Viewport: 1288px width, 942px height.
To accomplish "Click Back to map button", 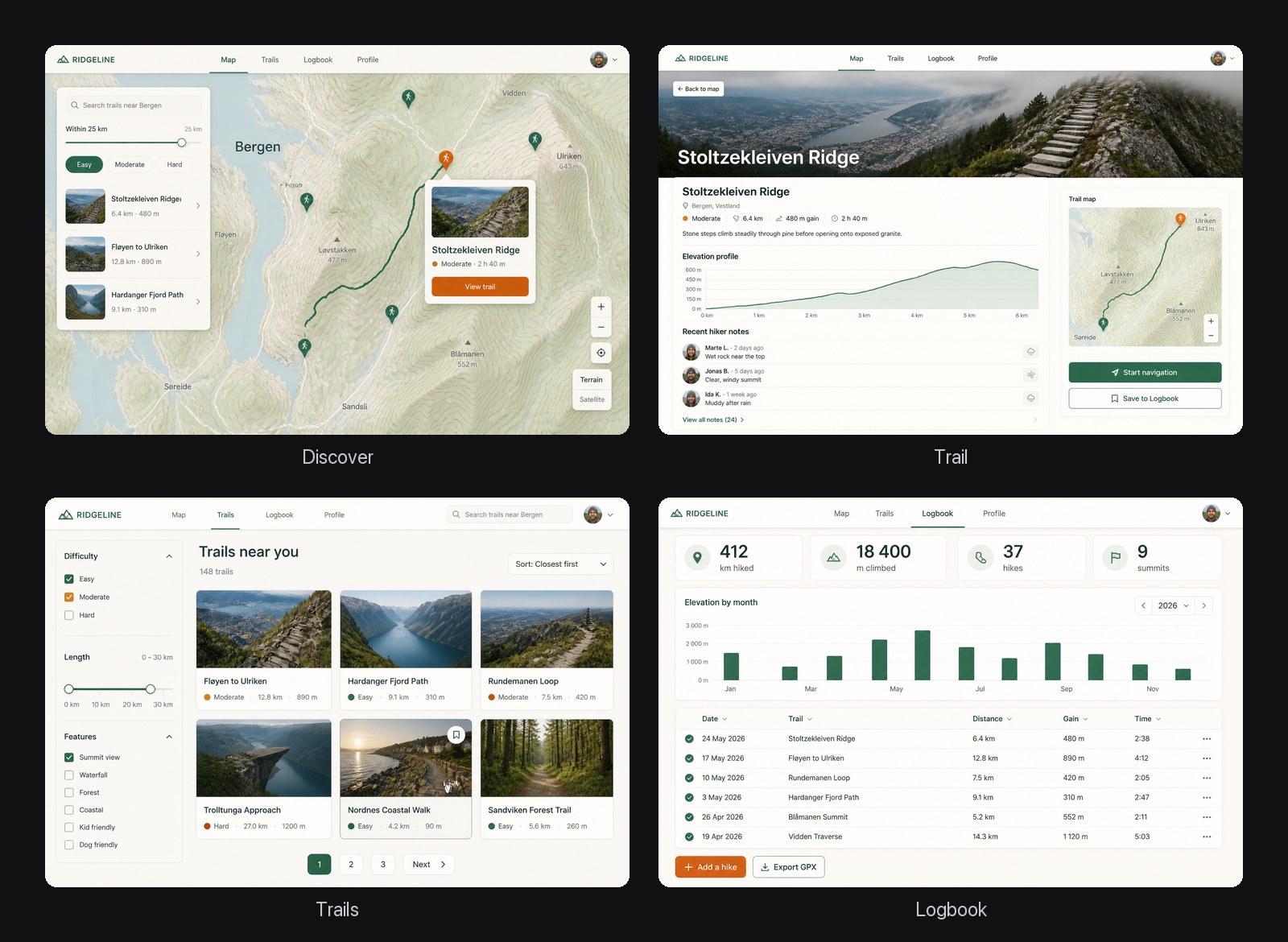I will pos(698,89).
